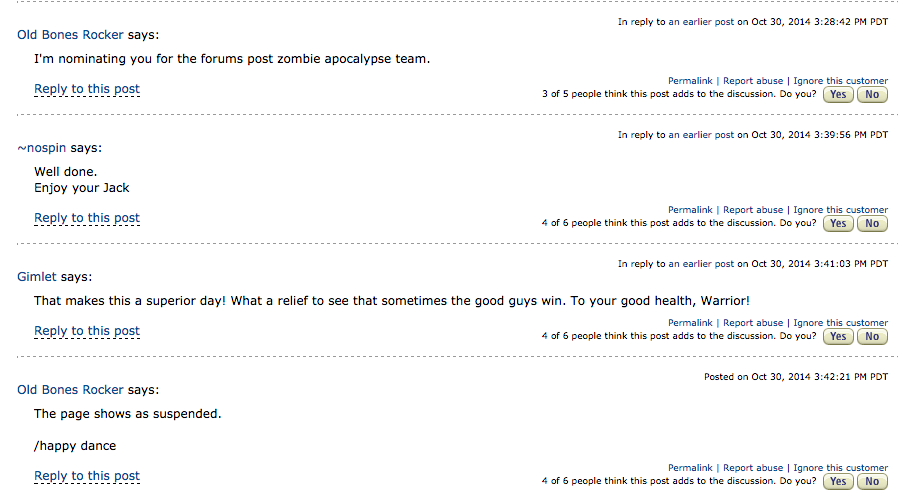Screen dimensions: 916x501
Task: Vote No on the 'happy dance' post
Action: pos(872,482)
